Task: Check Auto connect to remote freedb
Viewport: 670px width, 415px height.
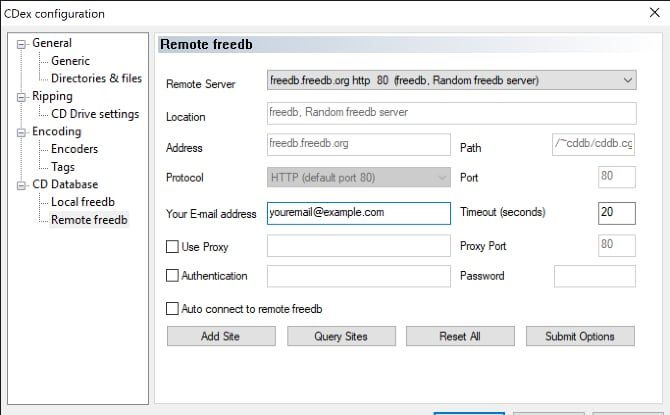Action: pos(172,309)
